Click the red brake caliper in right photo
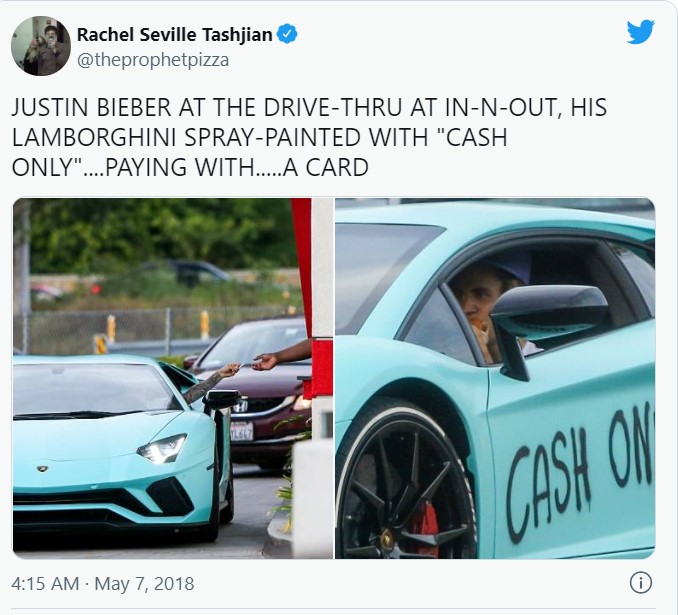 [x=425, y=529]
